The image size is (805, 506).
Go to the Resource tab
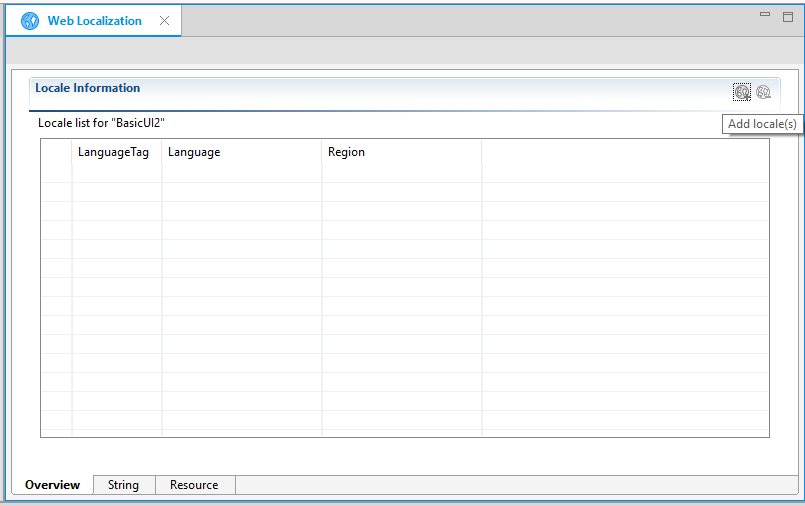pyautogui.click(x=194, y=485)
